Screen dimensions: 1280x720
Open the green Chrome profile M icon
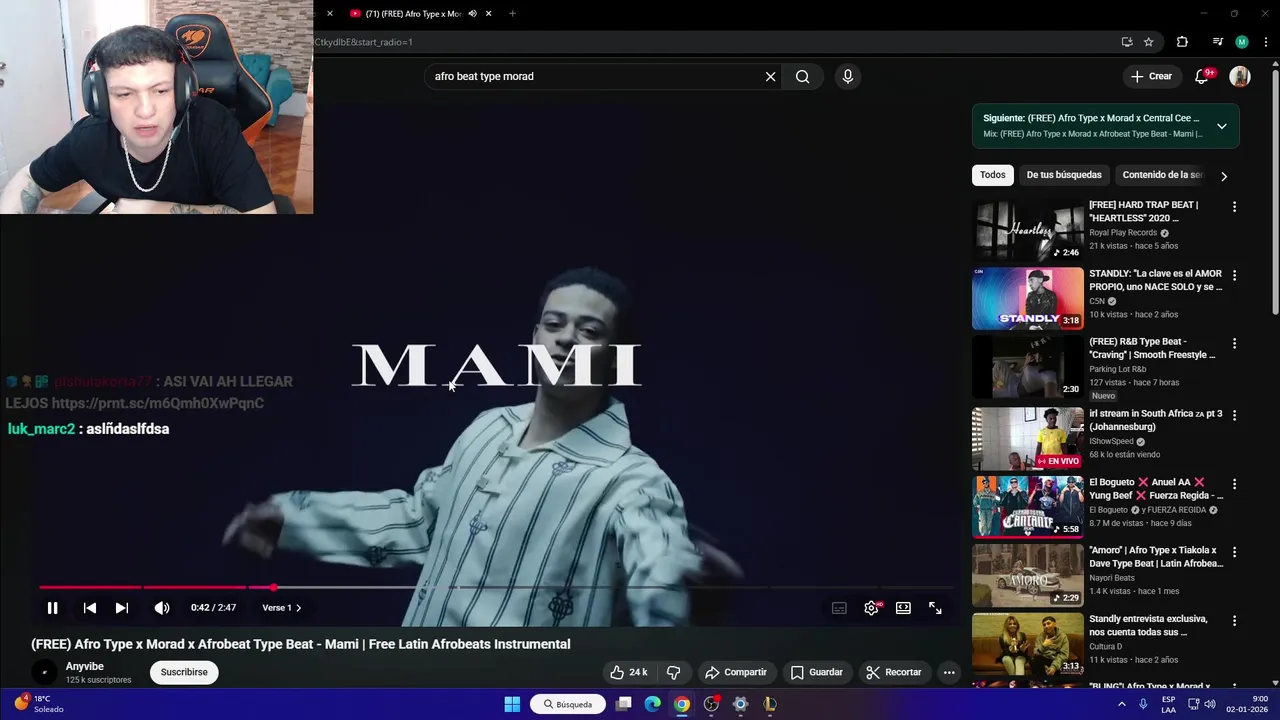pyautogui.click(x=1242, y=42)
